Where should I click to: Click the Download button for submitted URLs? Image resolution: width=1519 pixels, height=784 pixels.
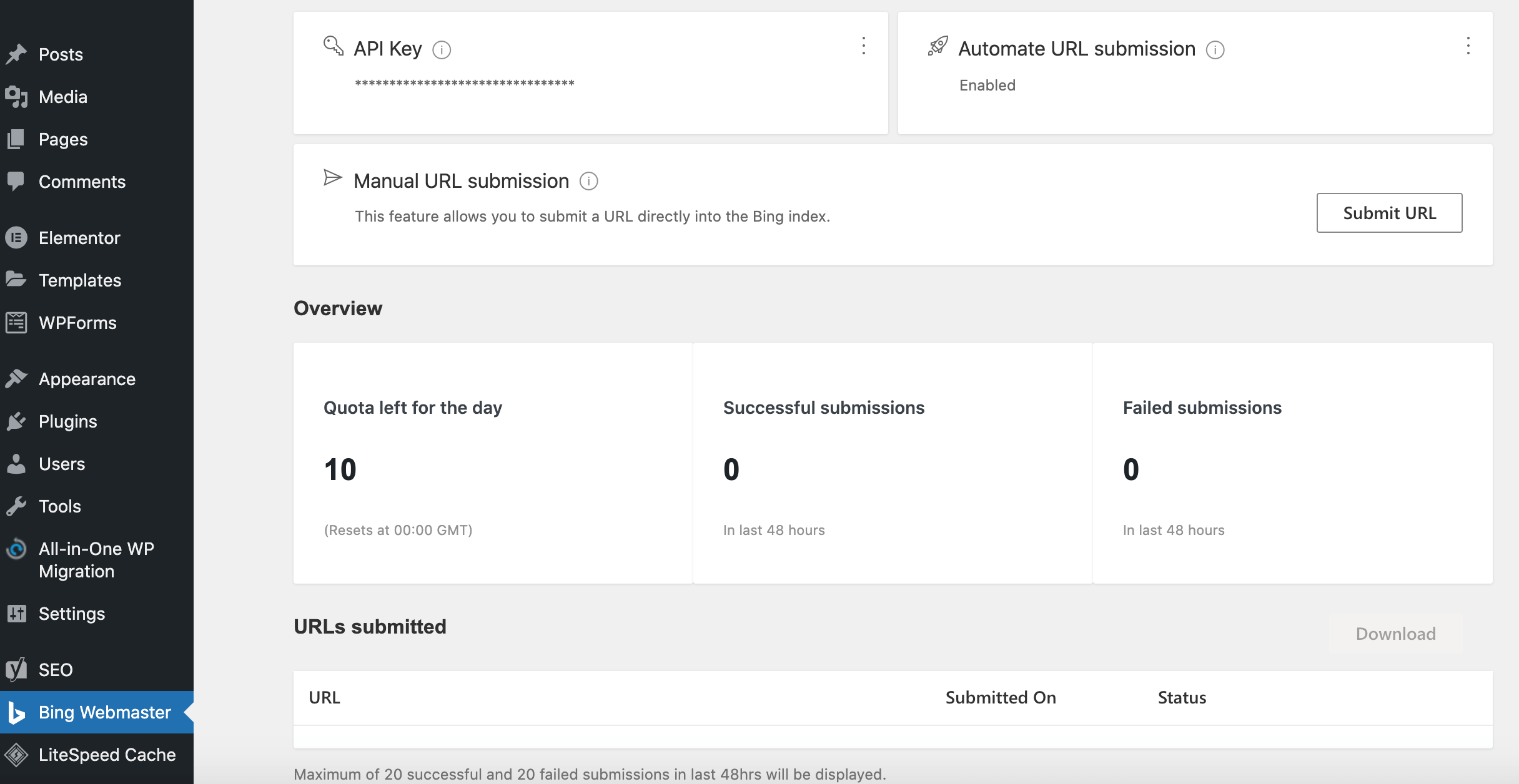coord(1395,634)
